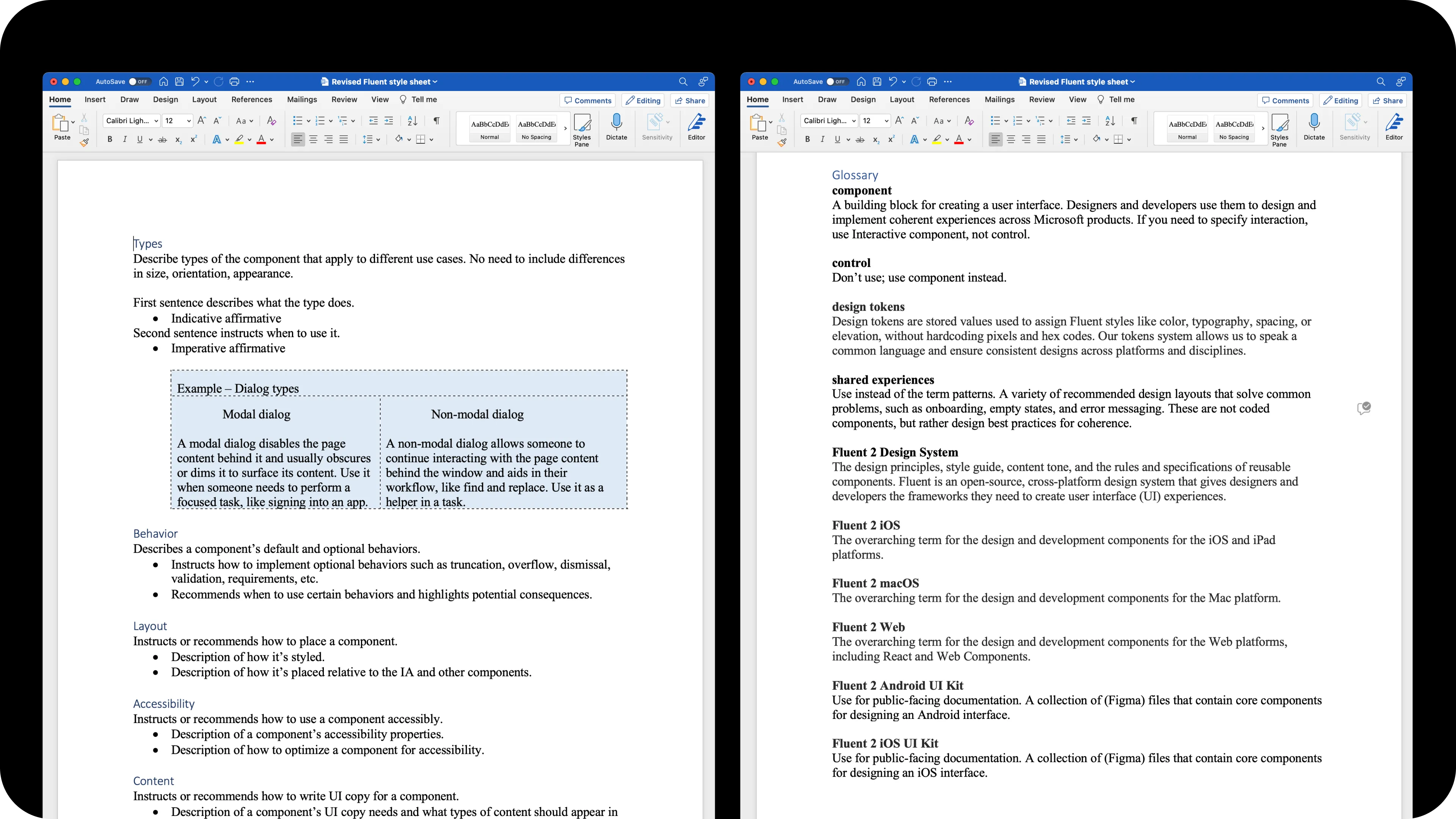Toggle Justify in the right window
Image resolution: width=1456 pixels, height=819 pixels.
tap(1041, 139)
